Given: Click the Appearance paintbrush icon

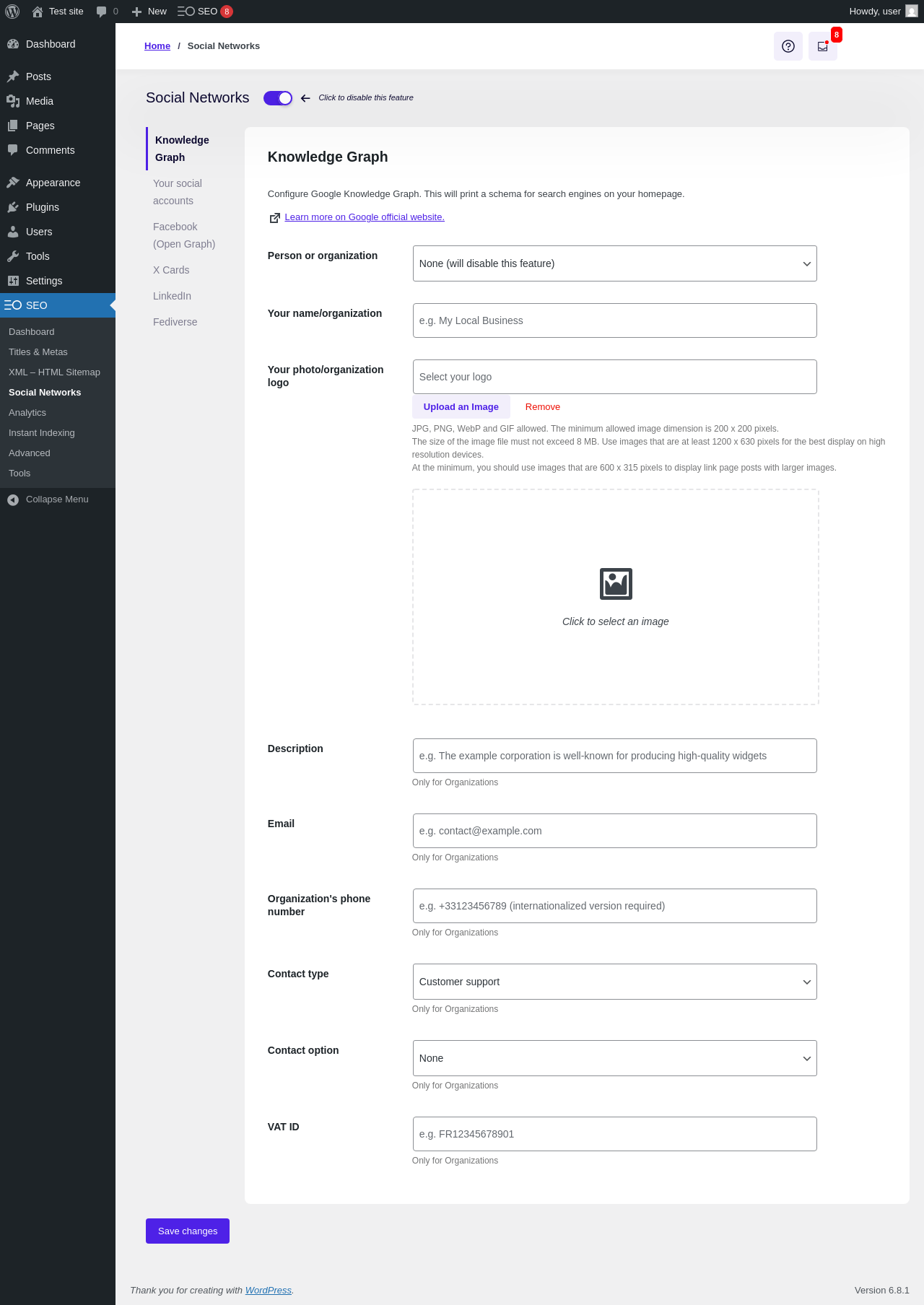Looking at the screenshot, I should point(13,183).
